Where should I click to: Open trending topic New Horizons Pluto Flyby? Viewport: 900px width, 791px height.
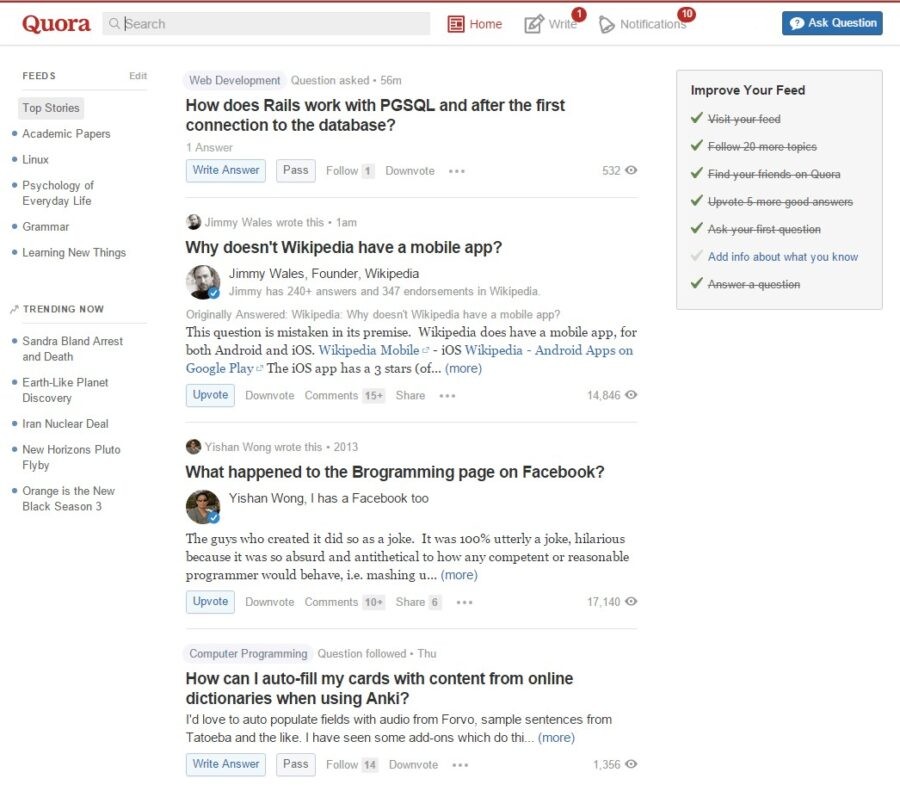(71, 457)
